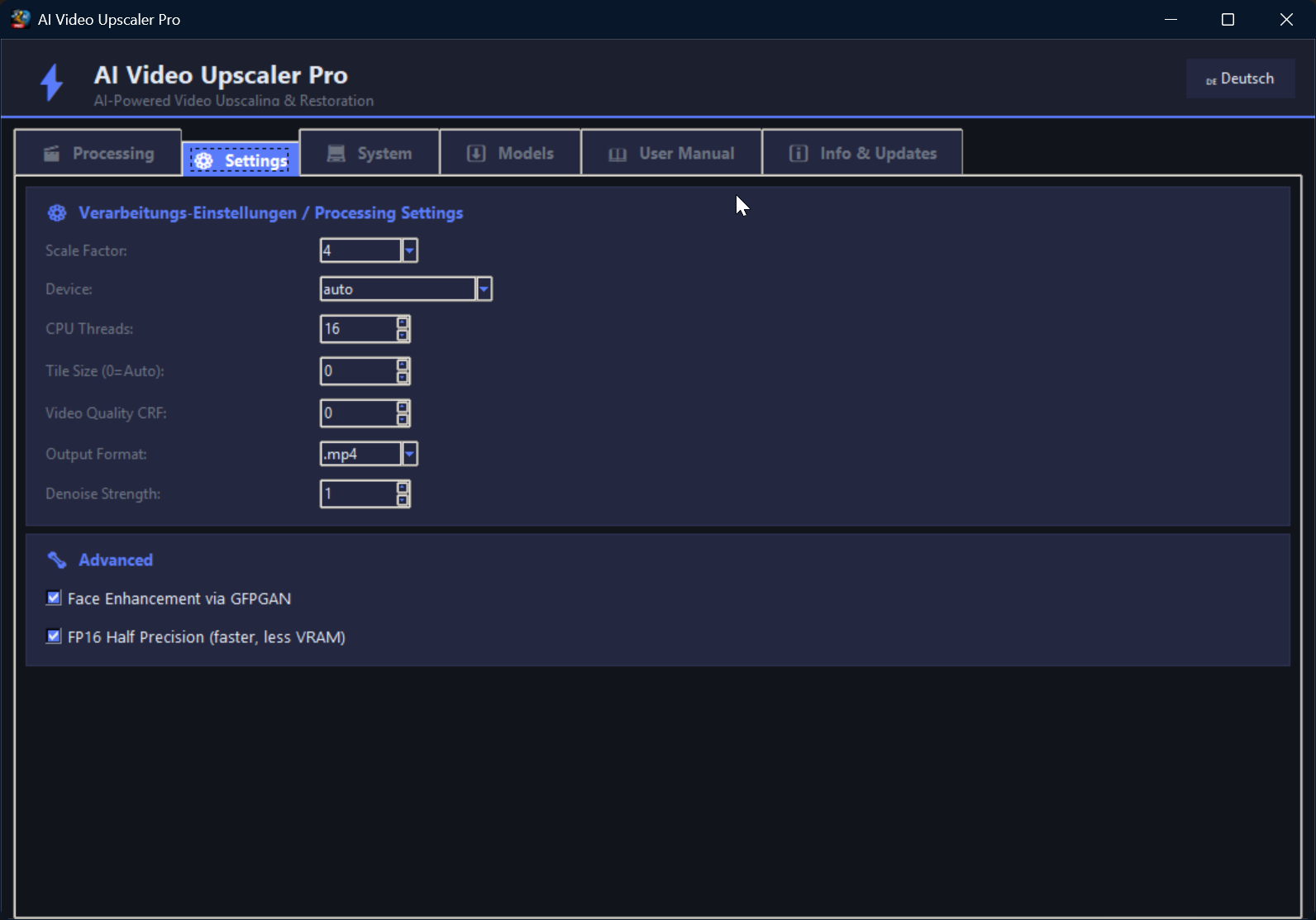
Task: Click the info icon on Info & Updates tab
Action: [x=799, y=153]
